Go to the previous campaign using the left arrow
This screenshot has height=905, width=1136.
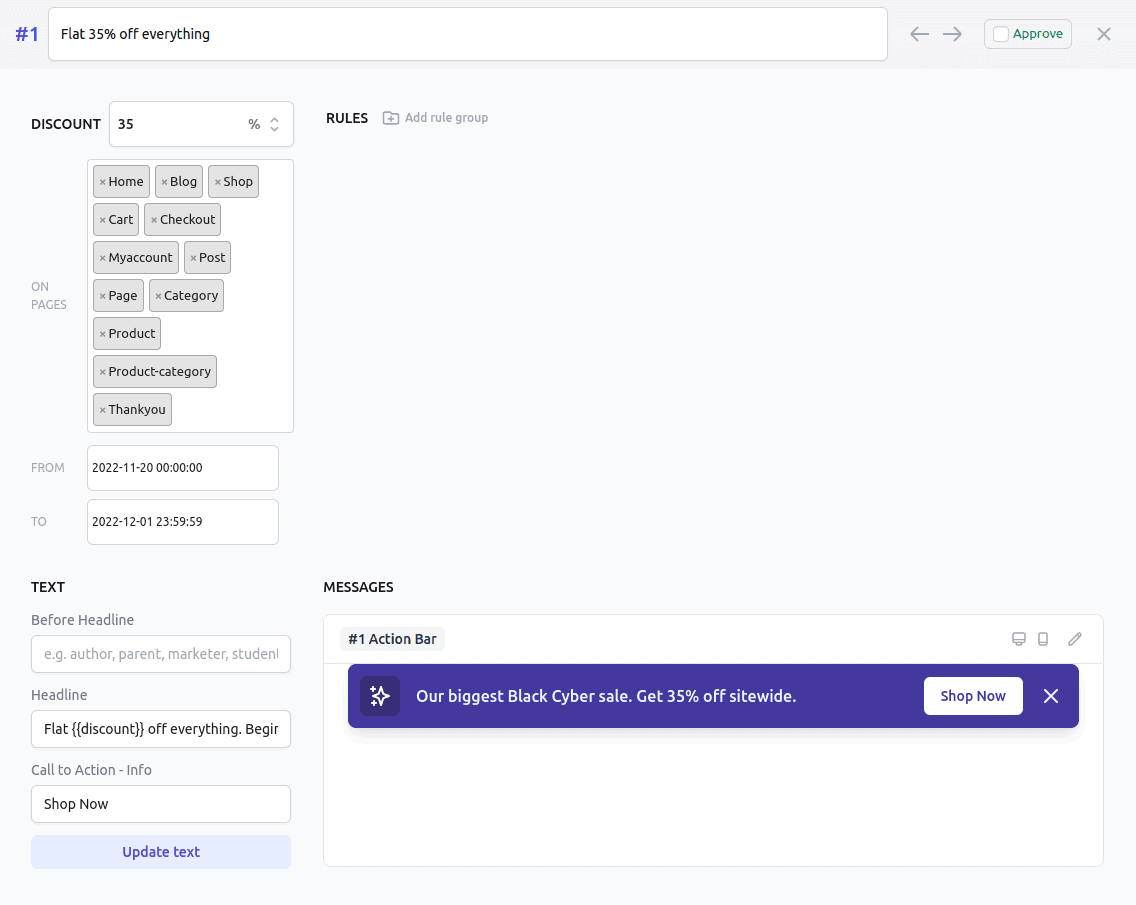pos(919,33)
